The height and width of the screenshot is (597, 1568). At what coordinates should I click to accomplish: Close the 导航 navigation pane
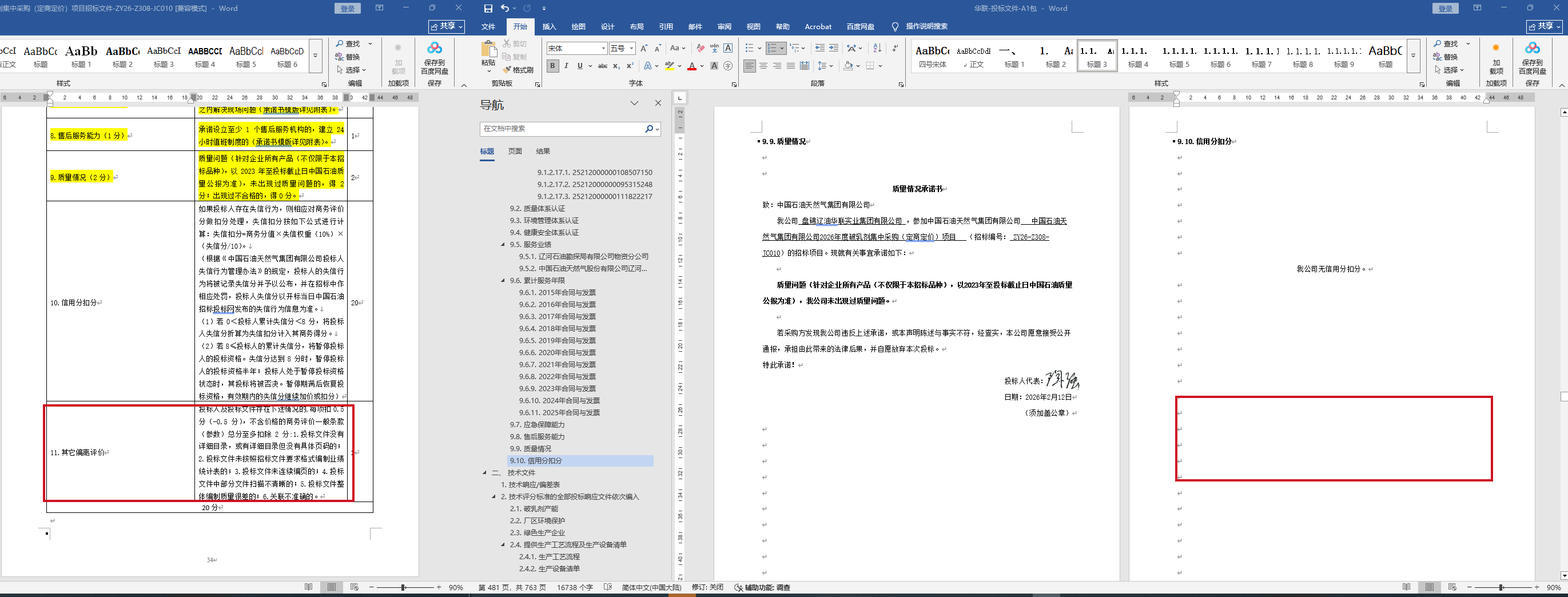coord(658,104)
